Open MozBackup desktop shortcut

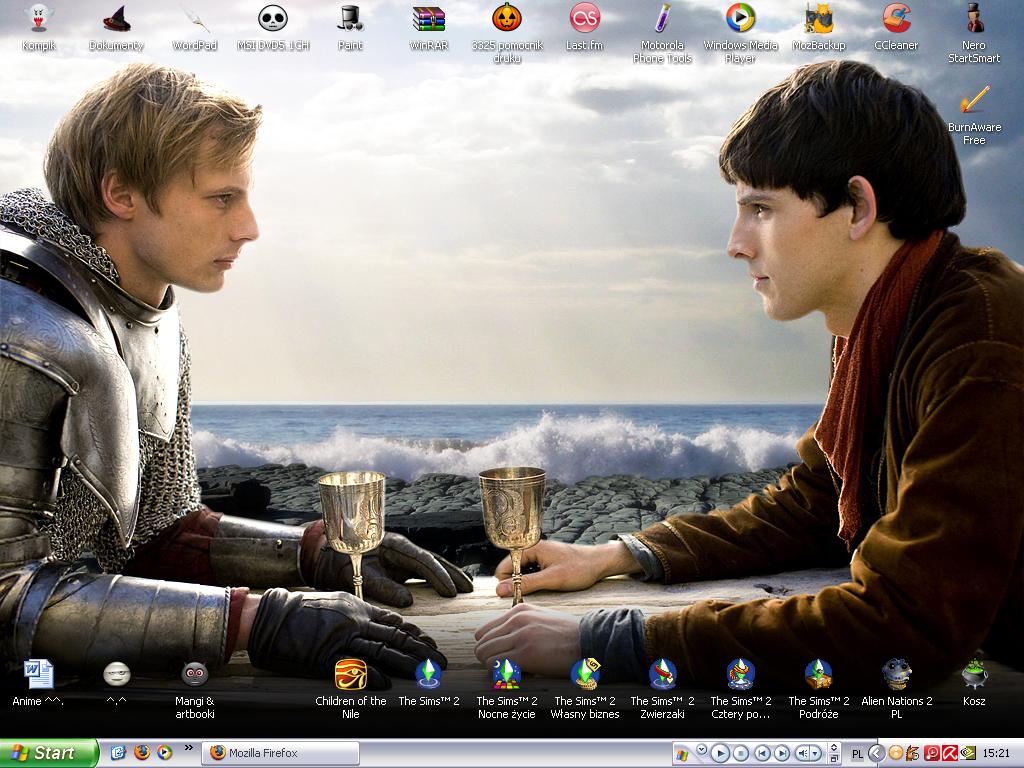(818, 27)
